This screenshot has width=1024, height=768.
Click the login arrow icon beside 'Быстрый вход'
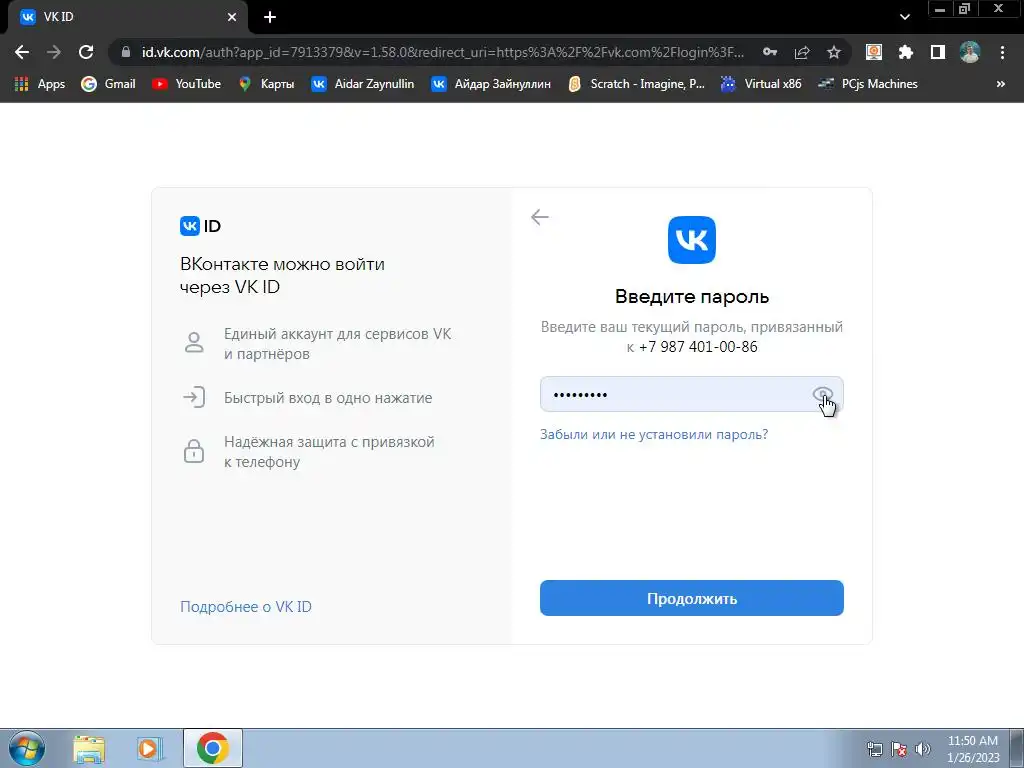[194, 397]
